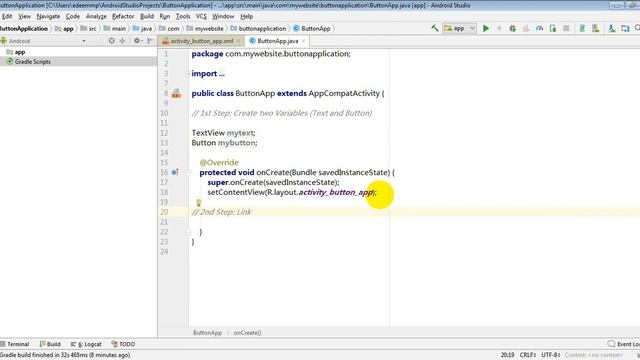The image size is (640, 360).
Task: Click the 'src' breadcrumb in navigation bar
Action: [x=89, y=29]
